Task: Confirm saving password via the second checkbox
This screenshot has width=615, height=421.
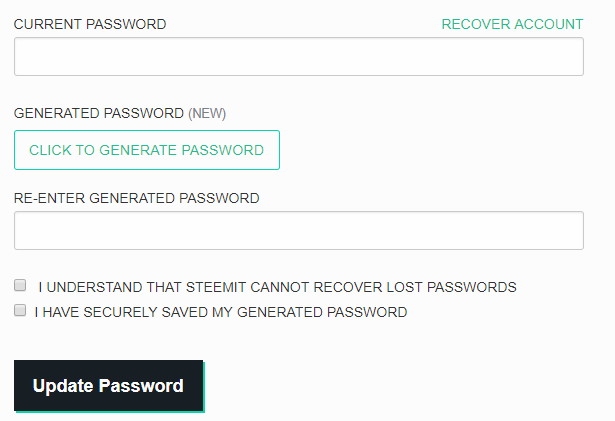Action: [x=20, y=311]
